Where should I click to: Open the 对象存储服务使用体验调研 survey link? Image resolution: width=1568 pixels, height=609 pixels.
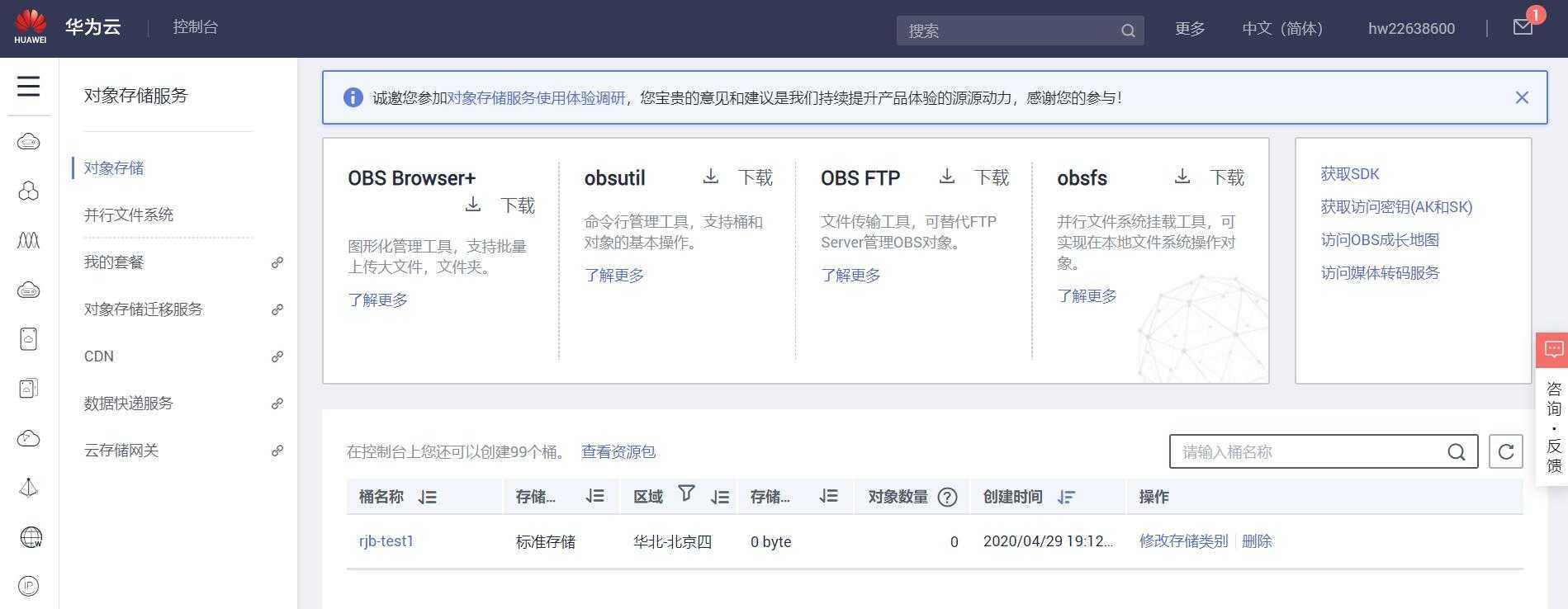536,97
